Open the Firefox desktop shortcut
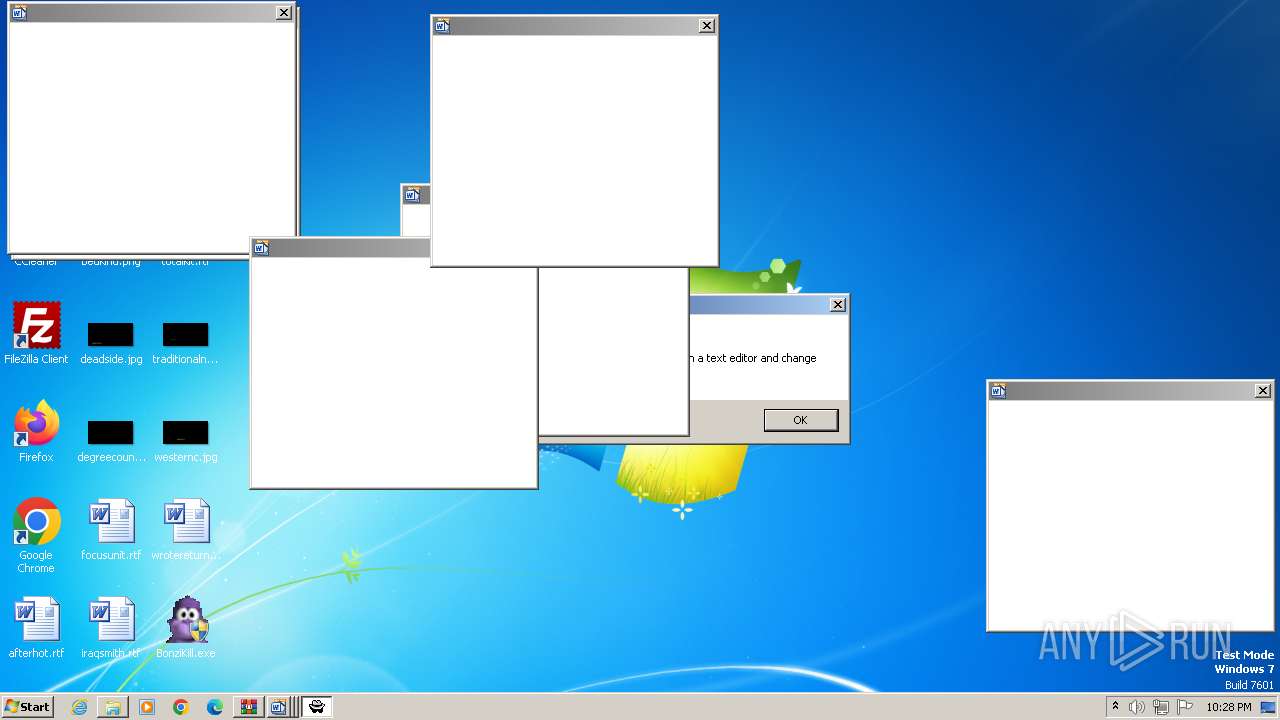The image size is (1280, 720). point(36,432)
